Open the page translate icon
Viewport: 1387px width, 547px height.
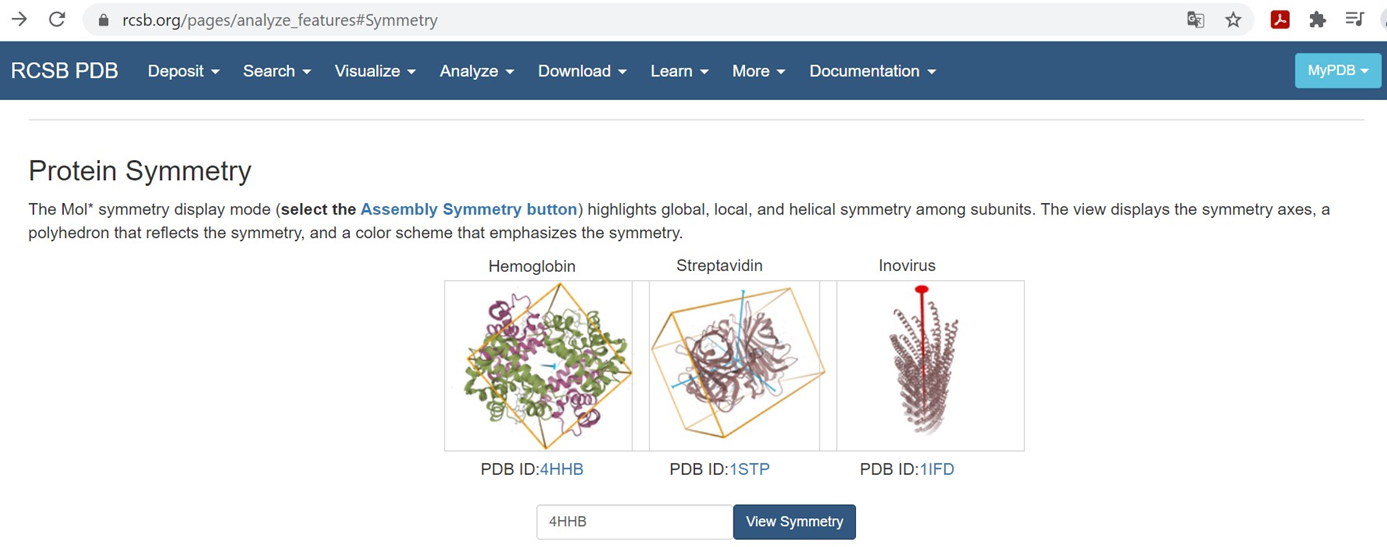pyautogui.click(x=1195, y=20)
